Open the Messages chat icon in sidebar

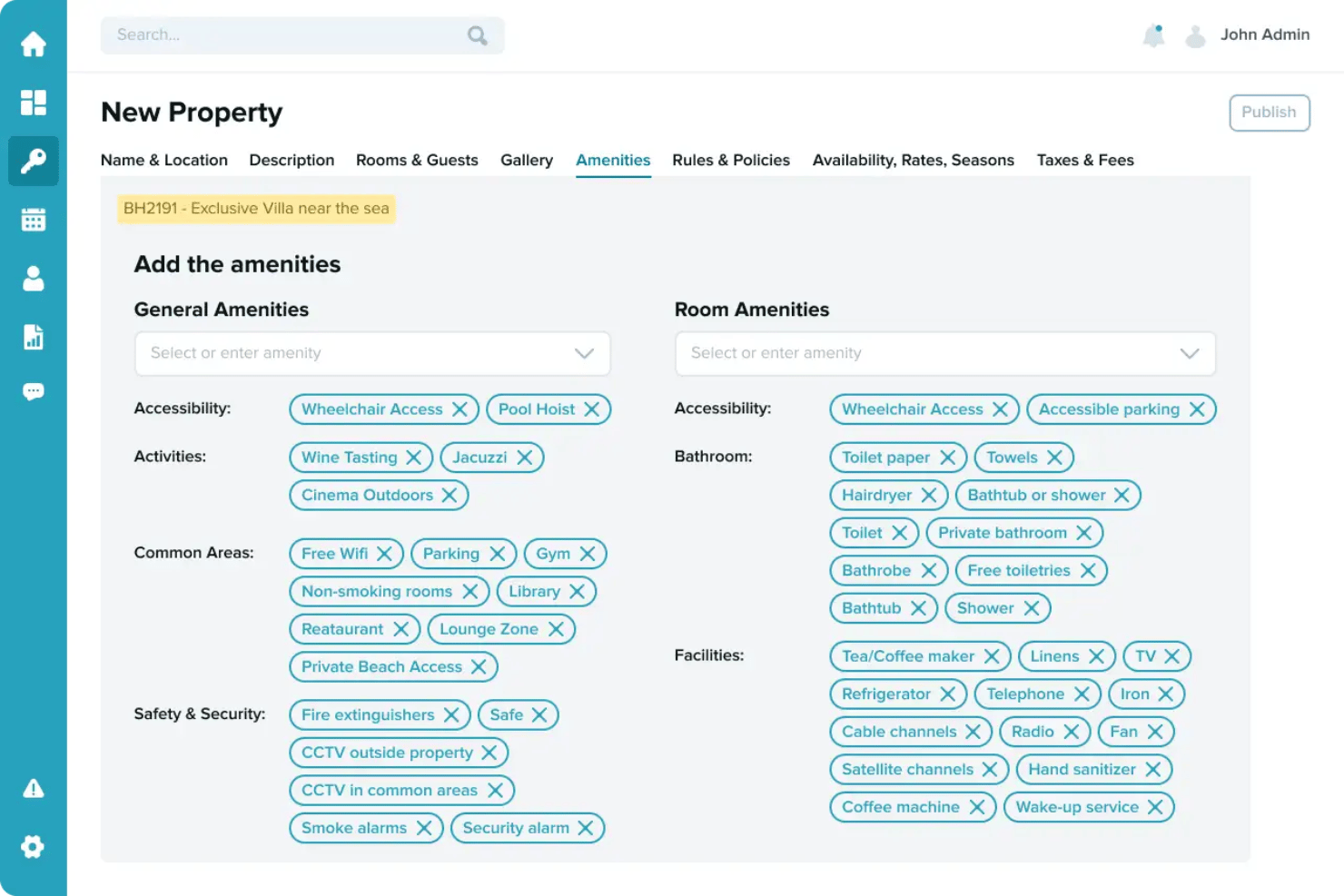point(34,392)
